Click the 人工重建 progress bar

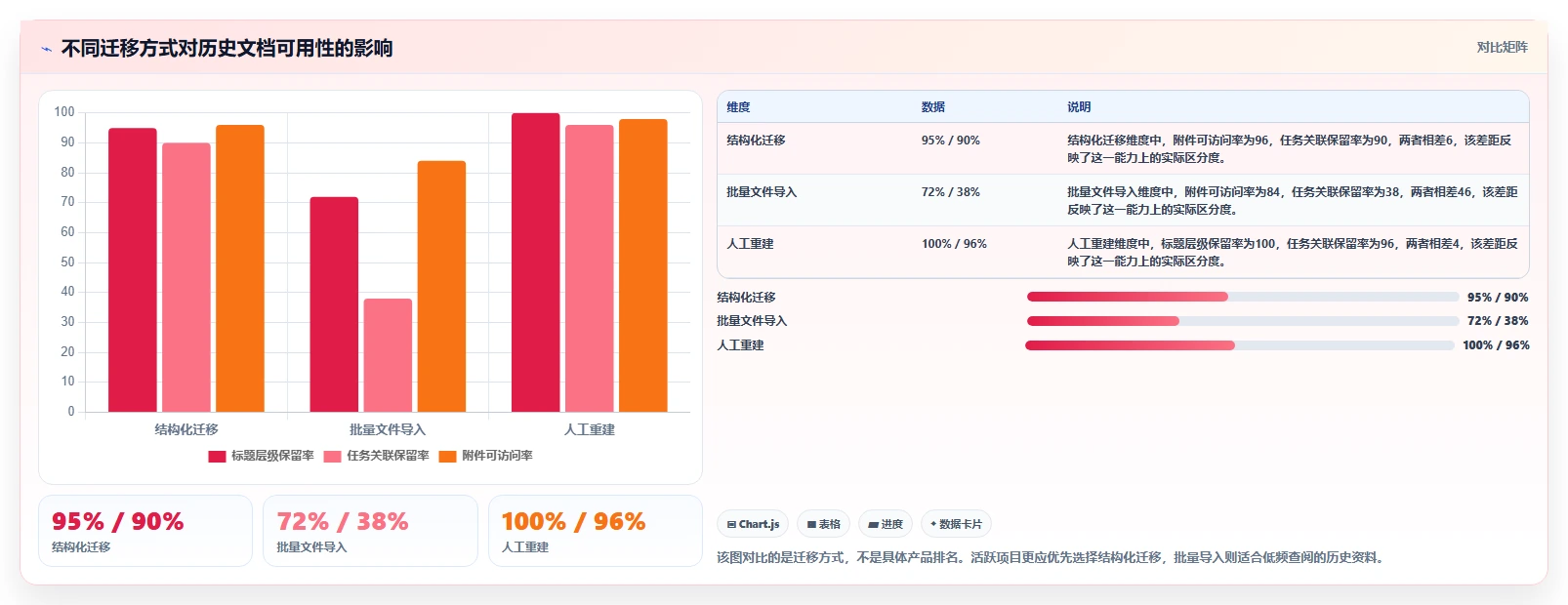tap(1240, 344)
